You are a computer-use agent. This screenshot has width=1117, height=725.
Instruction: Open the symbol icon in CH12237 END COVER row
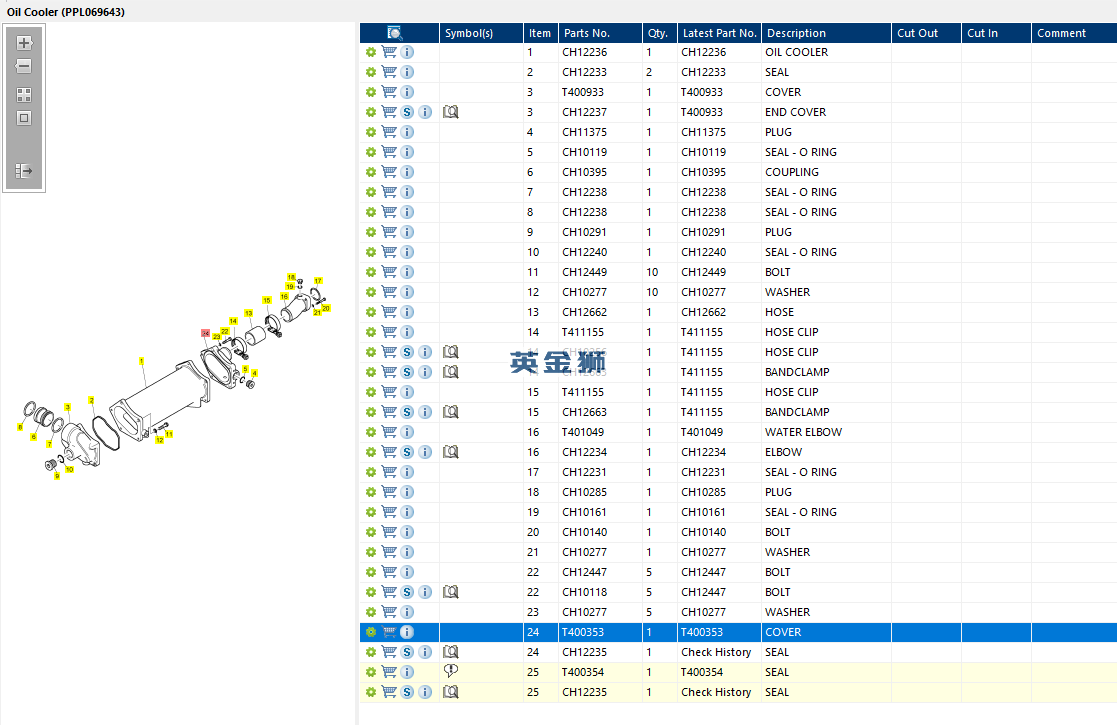(x=451, y=112)
